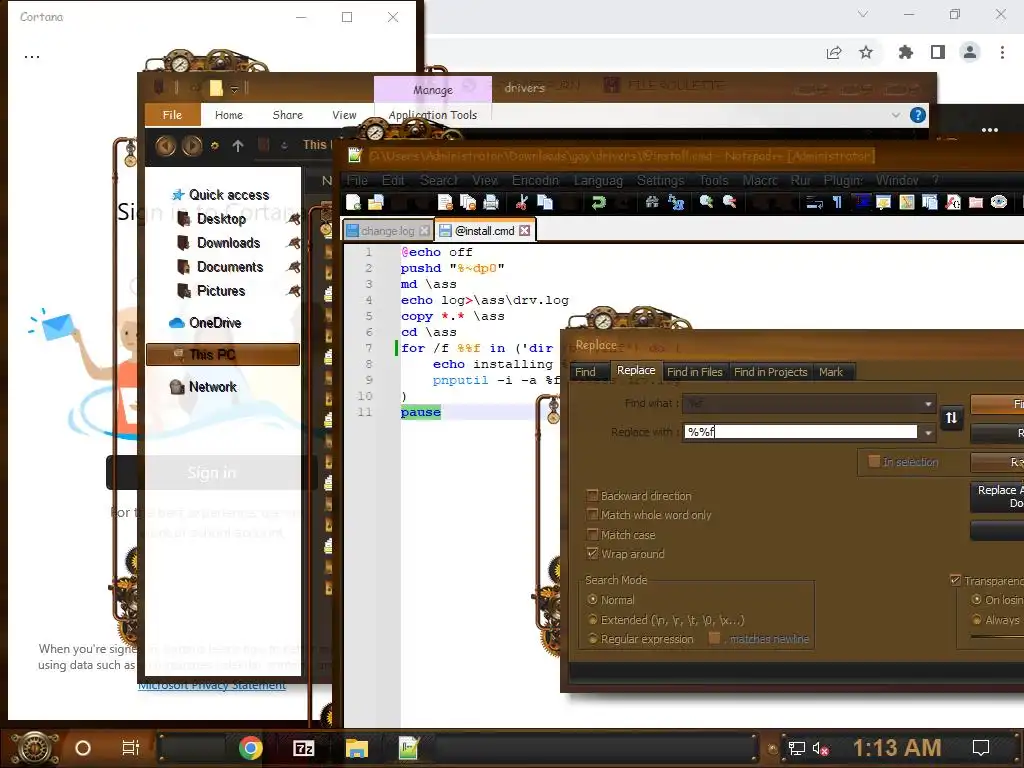Open the Cortana three-dot menu

32,57
